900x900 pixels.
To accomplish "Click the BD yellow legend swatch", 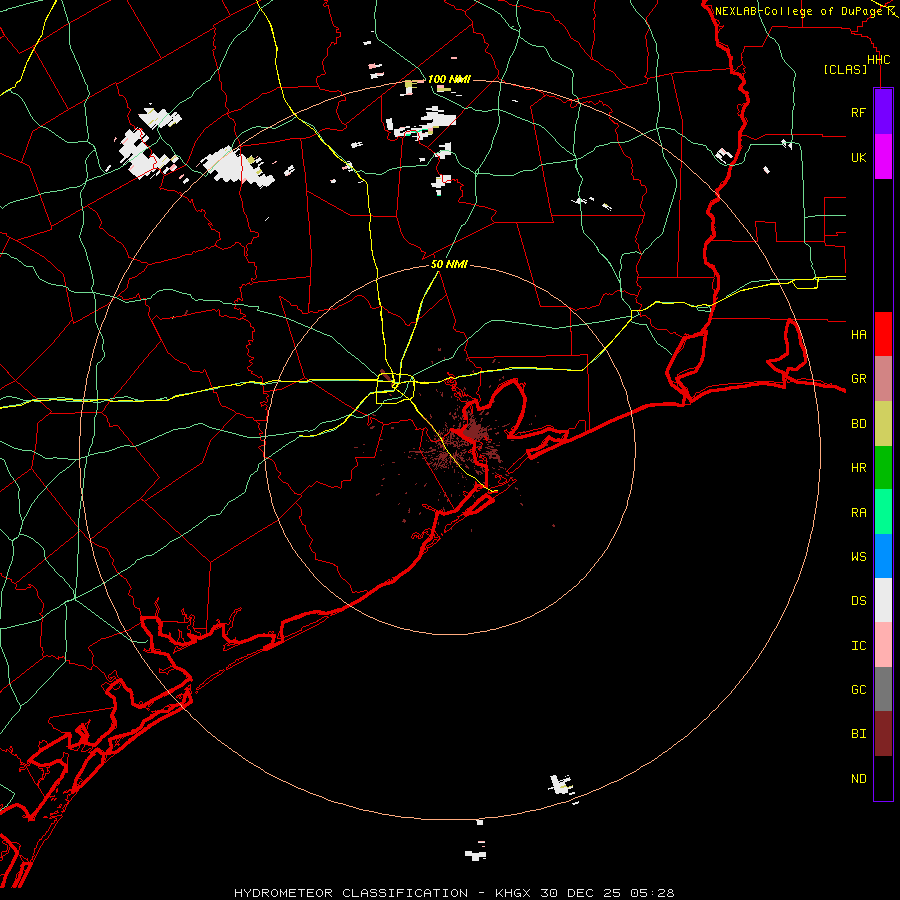I will coord(883,423).
